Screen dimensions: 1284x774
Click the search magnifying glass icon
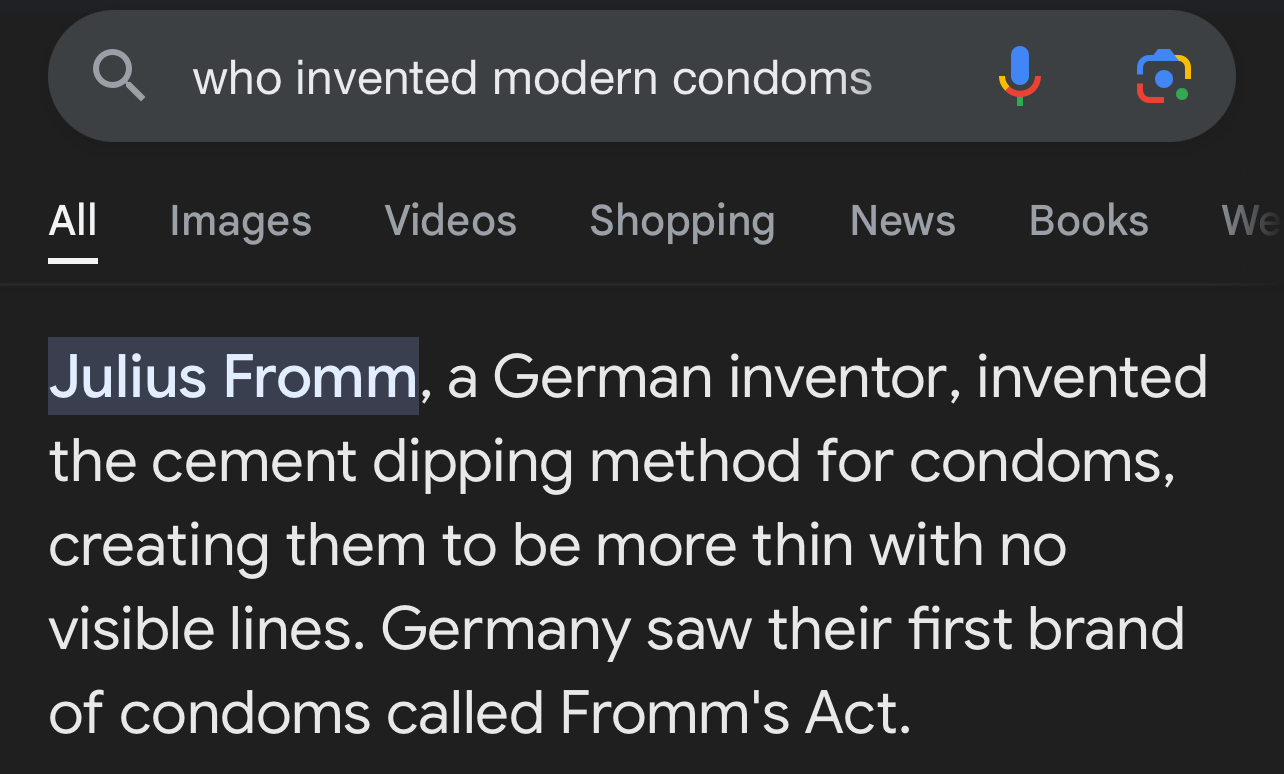pos(119,76)
